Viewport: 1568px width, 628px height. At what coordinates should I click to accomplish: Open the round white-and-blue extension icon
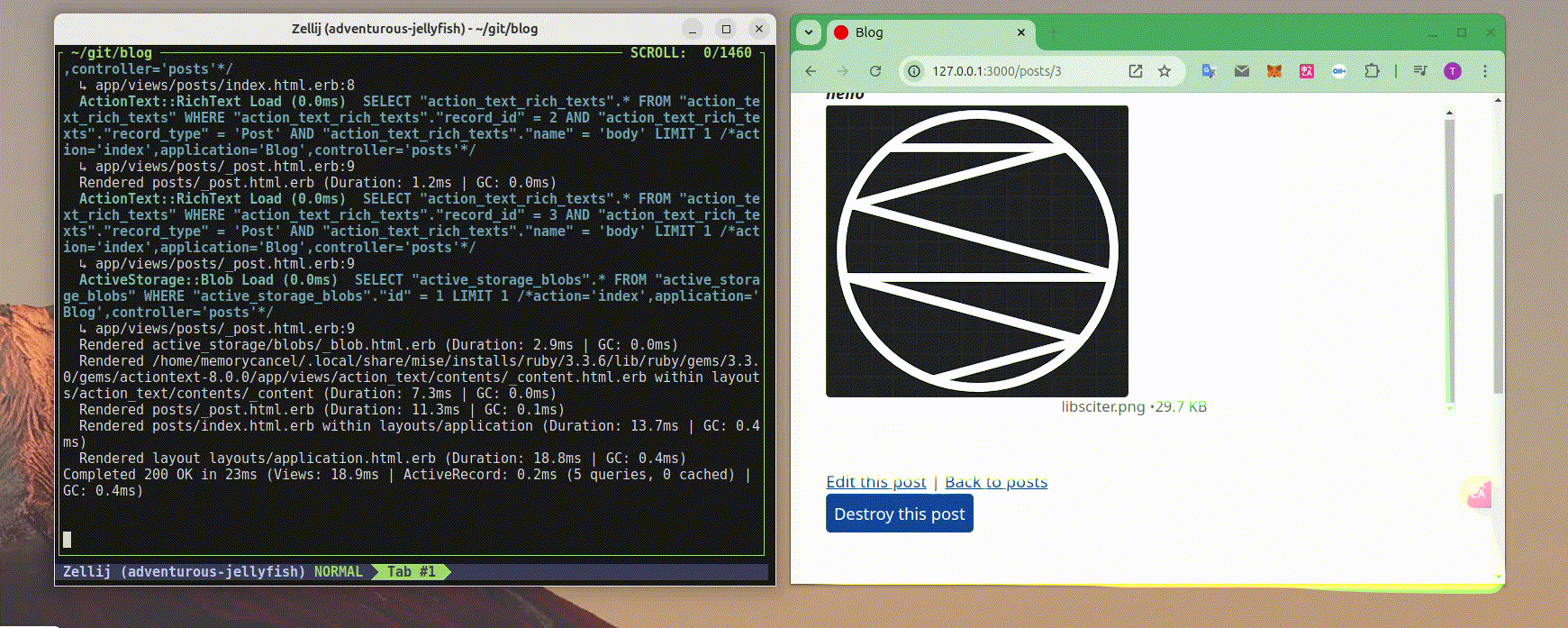tap(1339, 71)
